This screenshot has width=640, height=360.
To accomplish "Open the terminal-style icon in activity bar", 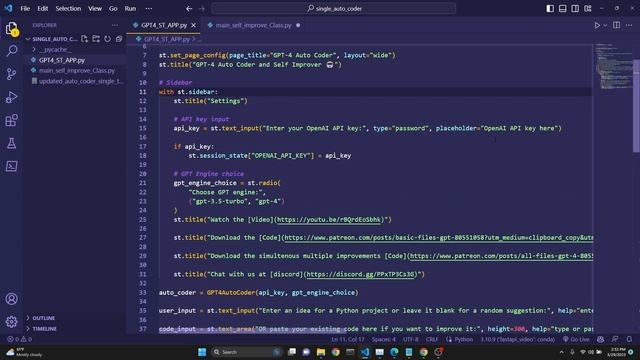I will click(x=11, y=166).
